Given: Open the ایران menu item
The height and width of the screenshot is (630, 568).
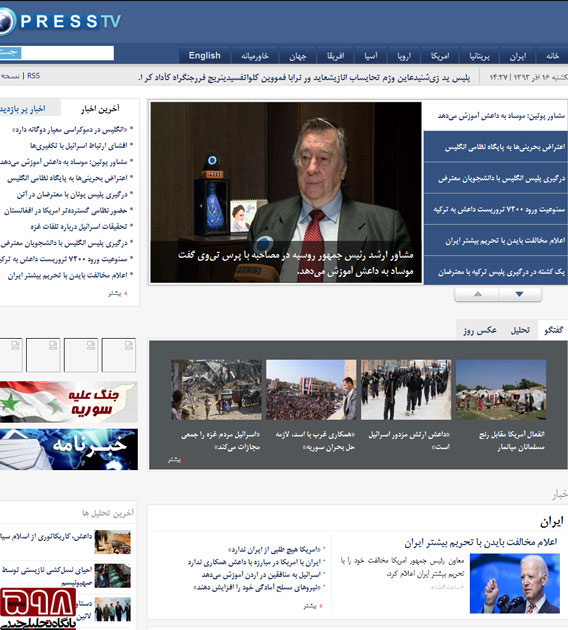Looking at the screenshot, I should click(x=517, y=56).
